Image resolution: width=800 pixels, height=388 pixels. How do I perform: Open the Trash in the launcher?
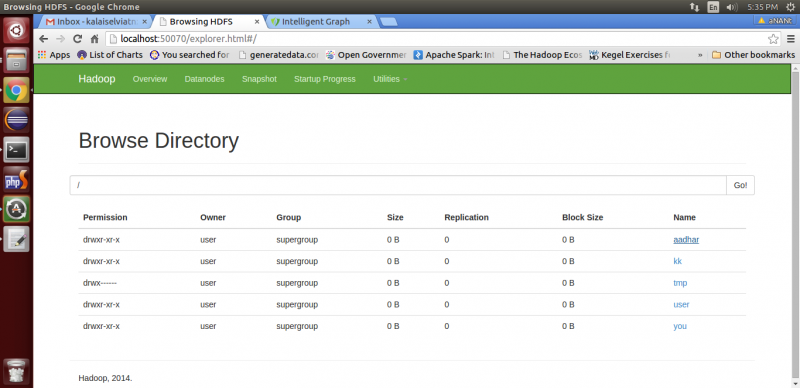tap(16, 371)
